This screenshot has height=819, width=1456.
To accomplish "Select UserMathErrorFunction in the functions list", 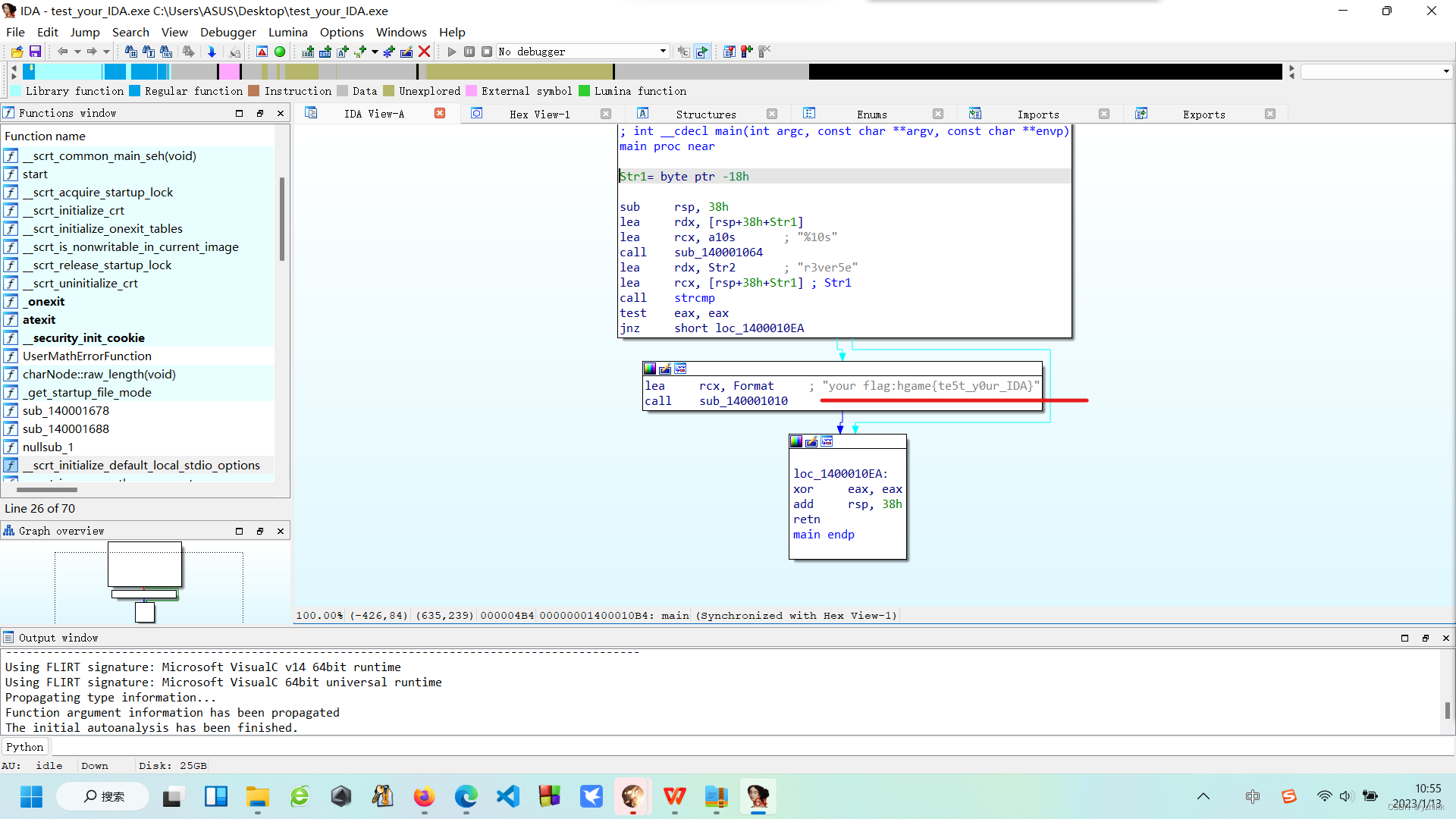I will coord(137,356).
